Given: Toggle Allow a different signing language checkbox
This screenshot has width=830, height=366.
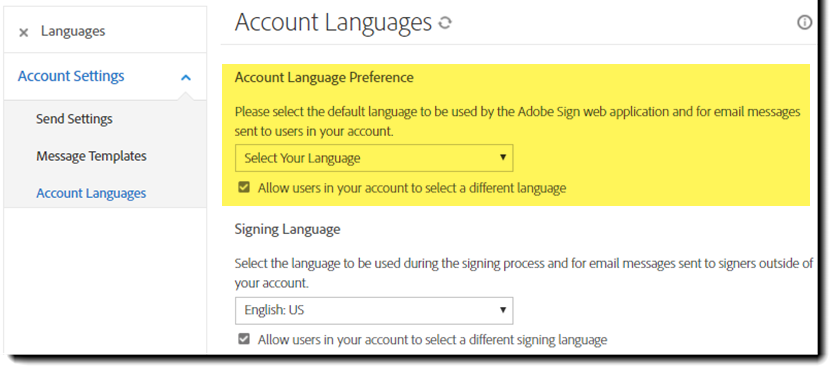Looking at the screenshot, I should tap(243, 339).
